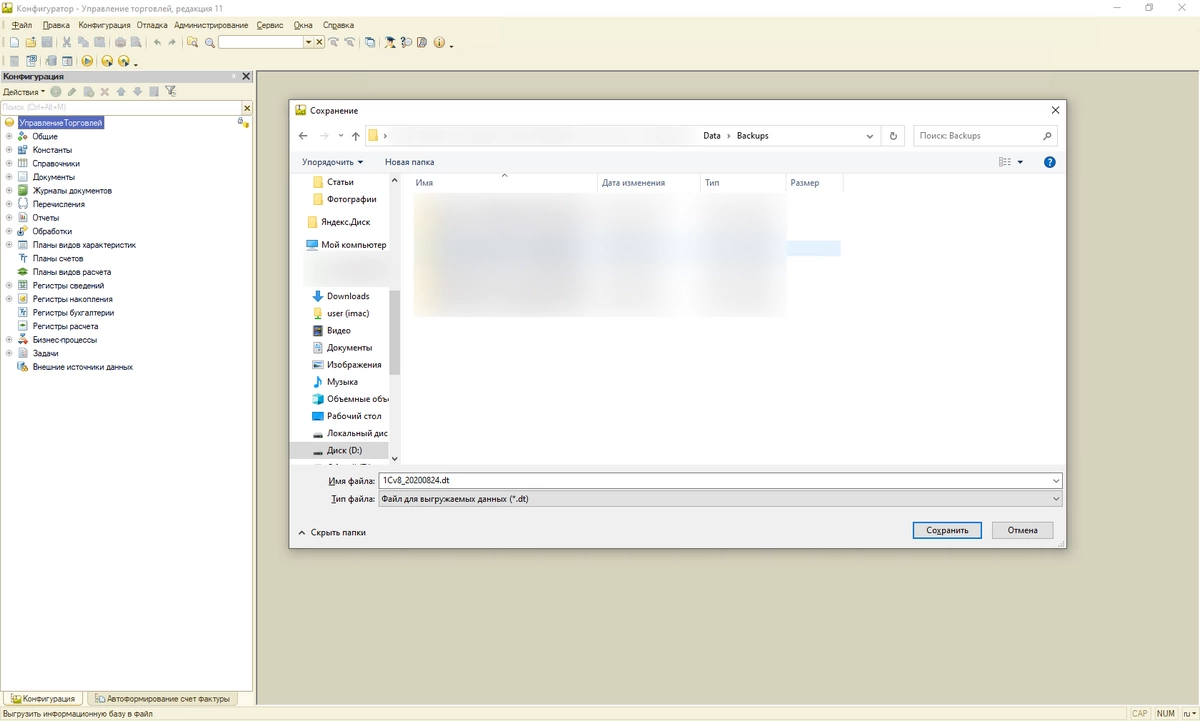Expand the Регистры сведений tree node
1200x721 pixels.
(9, 285)
